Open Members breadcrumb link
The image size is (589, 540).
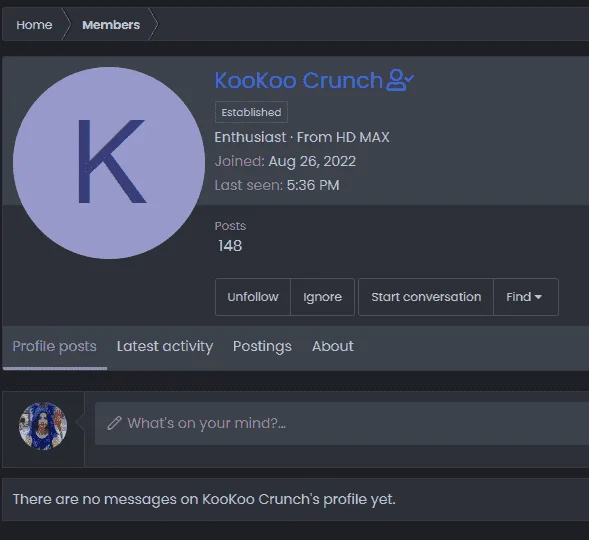click(111, 25)
